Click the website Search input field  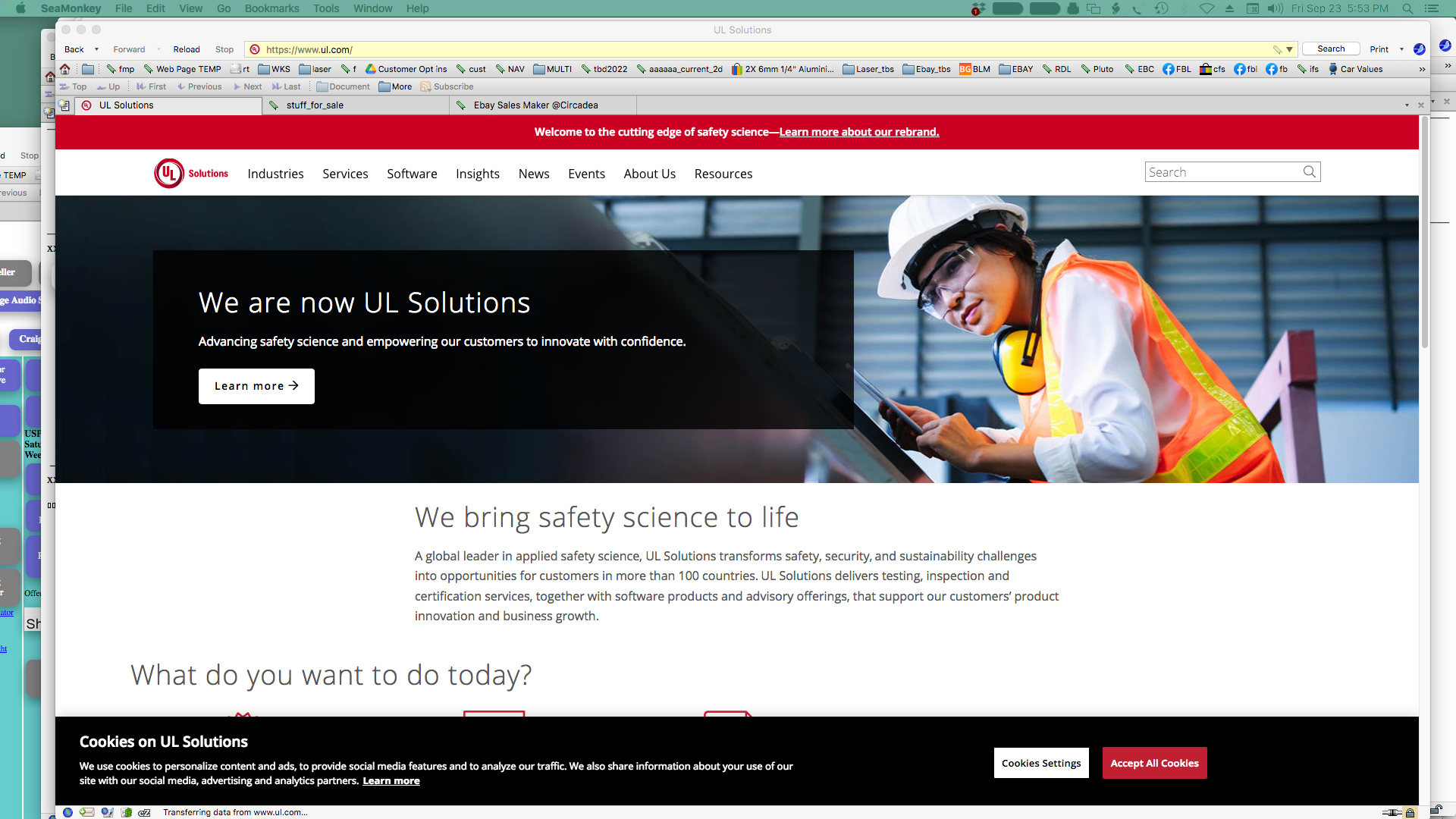click(1222, 172)
